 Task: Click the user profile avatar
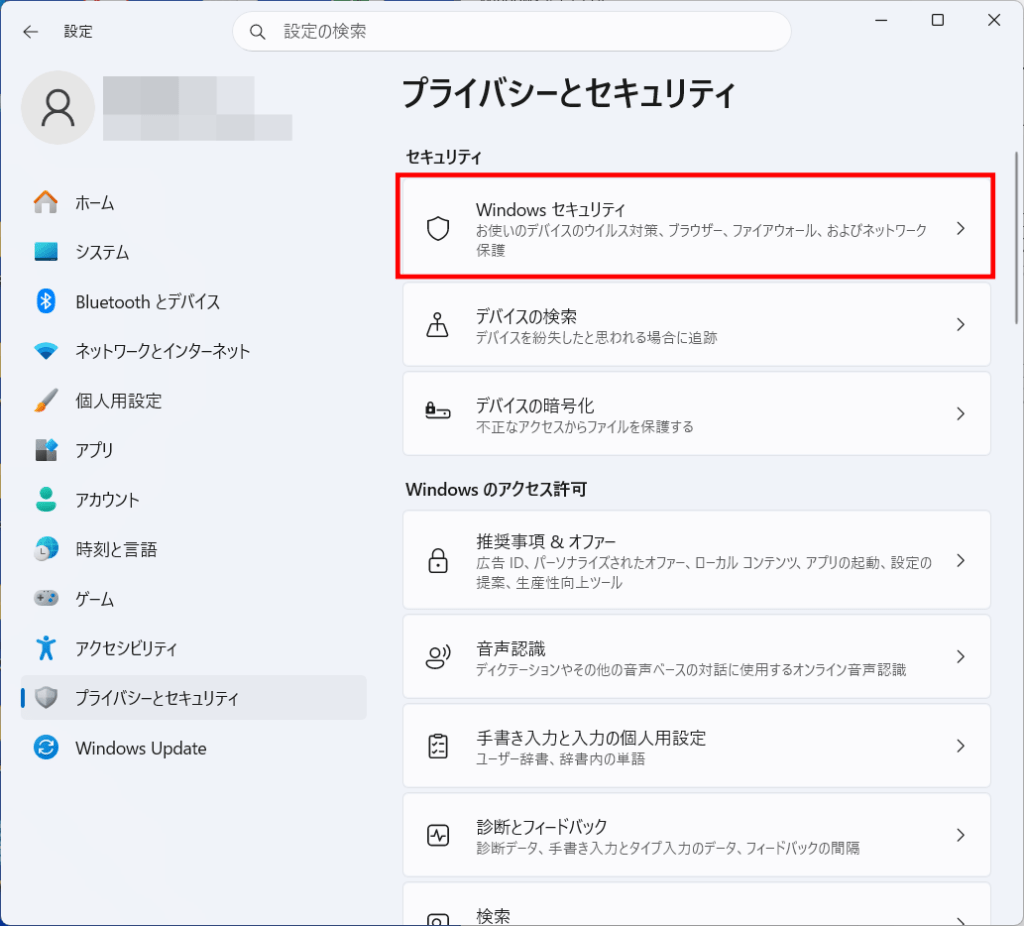coord(57,106)
